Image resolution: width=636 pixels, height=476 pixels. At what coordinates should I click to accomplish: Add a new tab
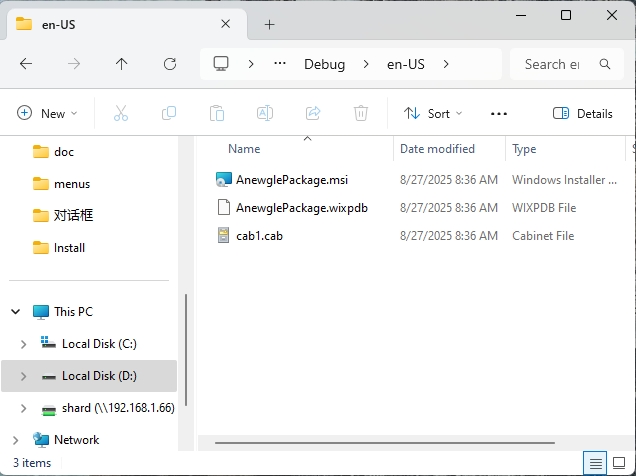(x=269, y=24)
